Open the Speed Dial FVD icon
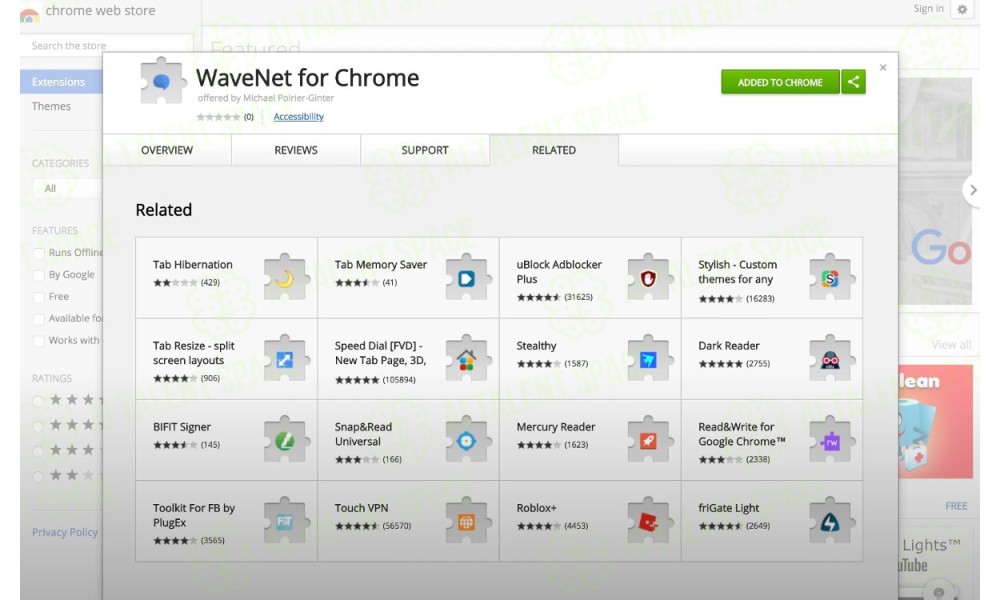 [467, 358]
